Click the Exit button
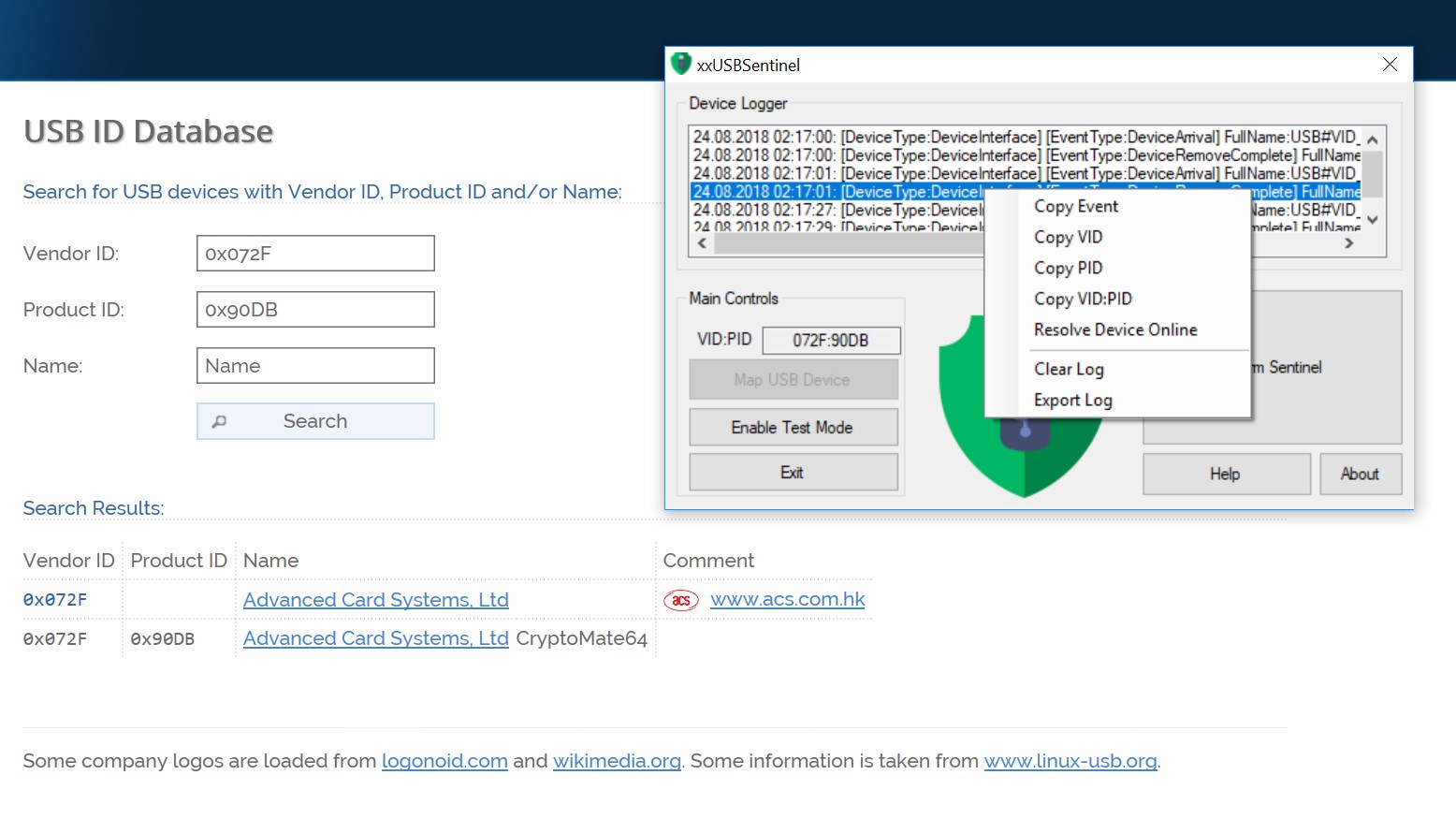 (794, 473)
